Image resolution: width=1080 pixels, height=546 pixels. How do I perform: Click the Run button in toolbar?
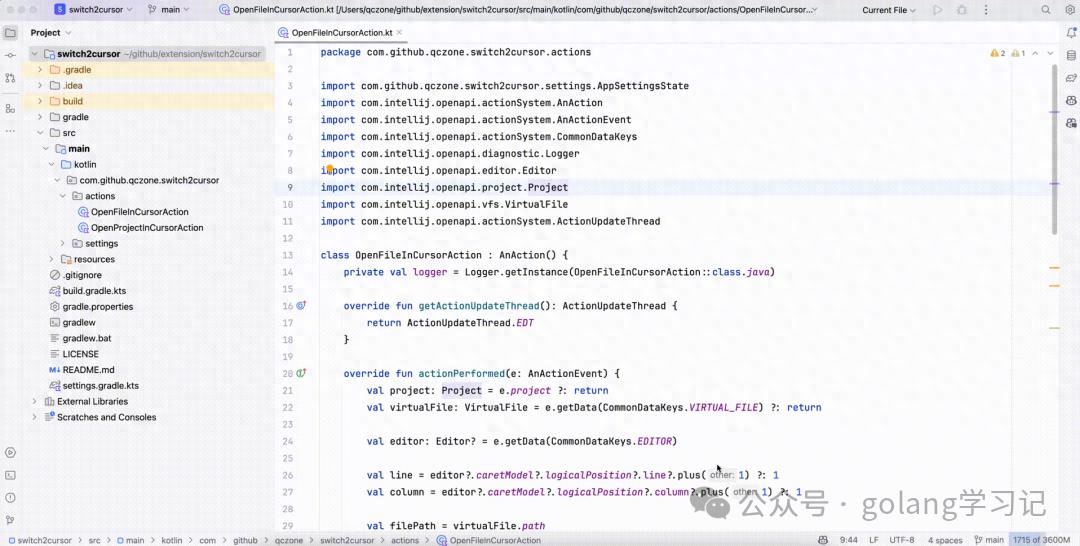tap(937, 10)
